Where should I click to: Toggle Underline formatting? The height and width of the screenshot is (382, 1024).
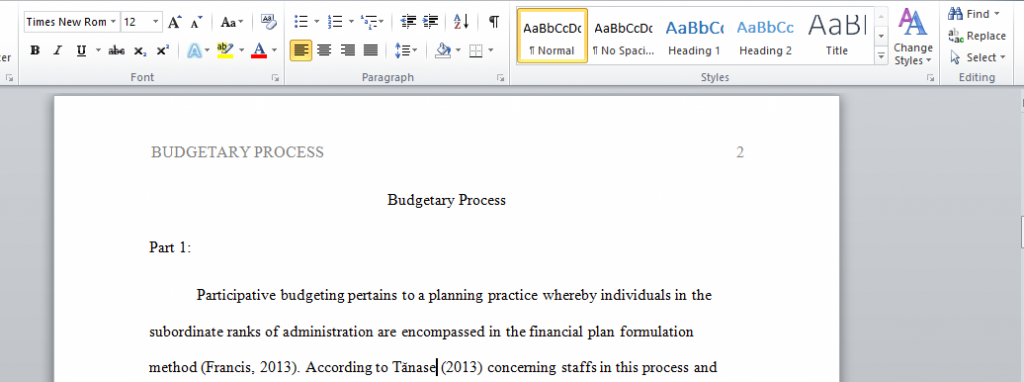pos(81,50)
